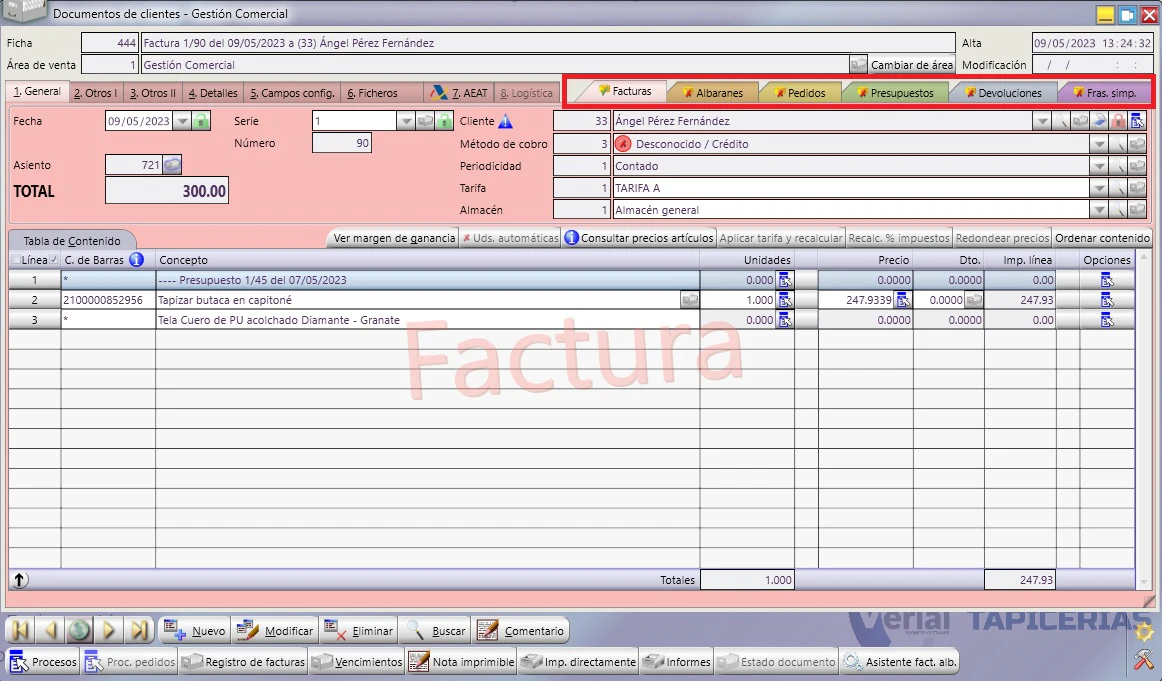Click the Número field showing 90
This screenshot has width=1162, height=681.
pos(342,143)
